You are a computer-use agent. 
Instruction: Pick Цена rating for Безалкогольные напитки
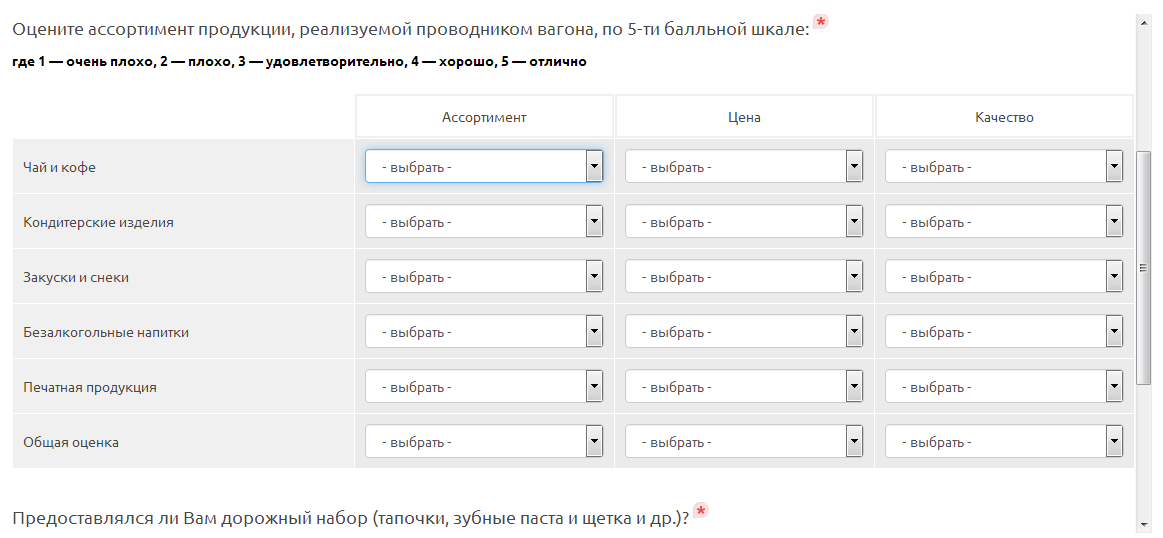(x=744, y=332)
